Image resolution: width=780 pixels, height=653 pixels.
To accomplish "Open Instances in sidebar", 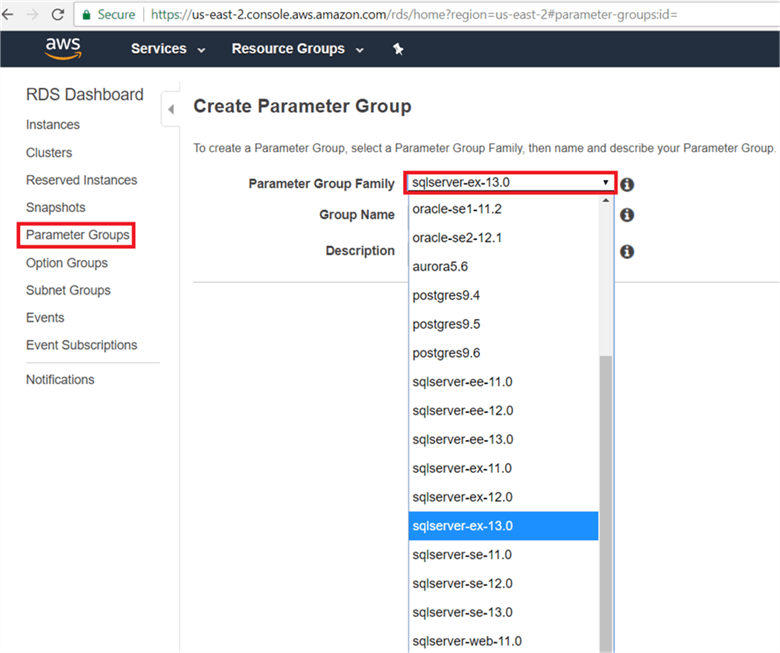I will [x=53, y=125].
